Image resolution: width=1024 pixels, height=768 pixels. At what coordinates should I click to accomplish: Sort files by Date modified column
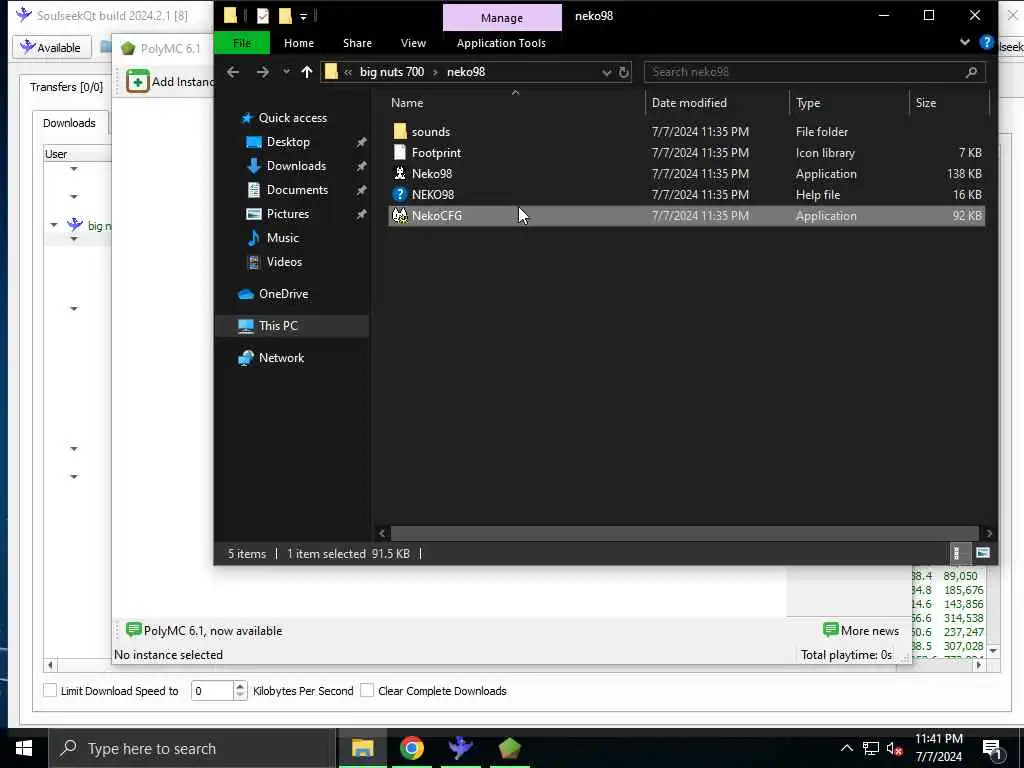coord(689,103)
